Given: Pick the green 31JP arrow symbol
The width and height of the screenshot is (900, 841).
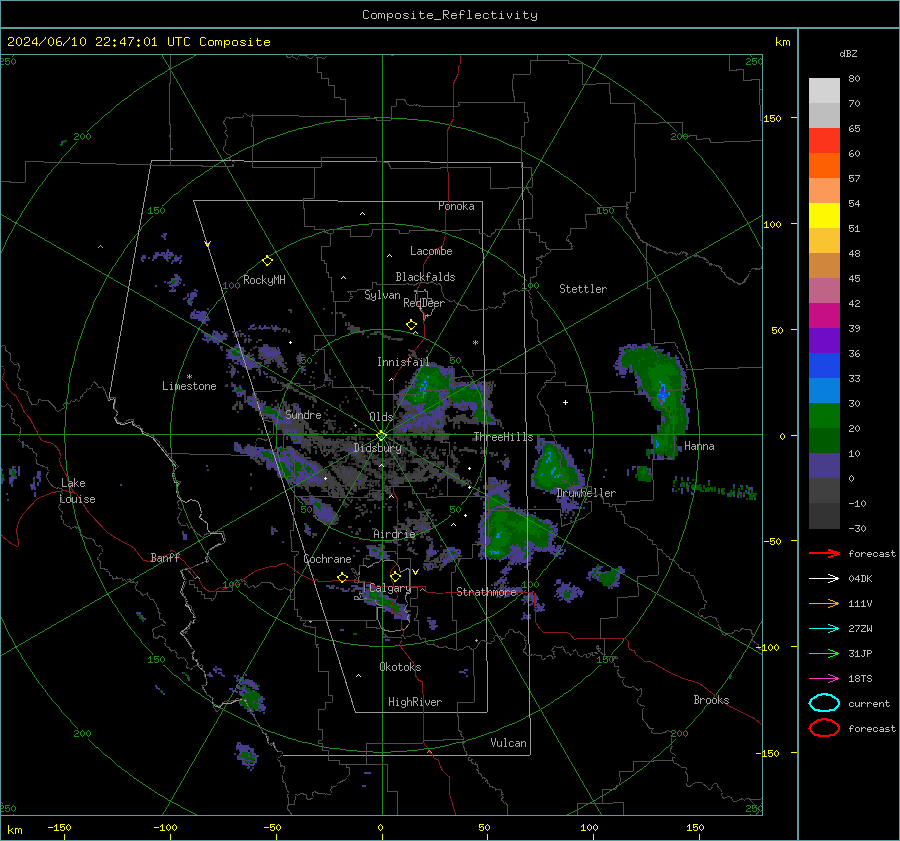Looking at the screenshot, I should pos(824,653).
